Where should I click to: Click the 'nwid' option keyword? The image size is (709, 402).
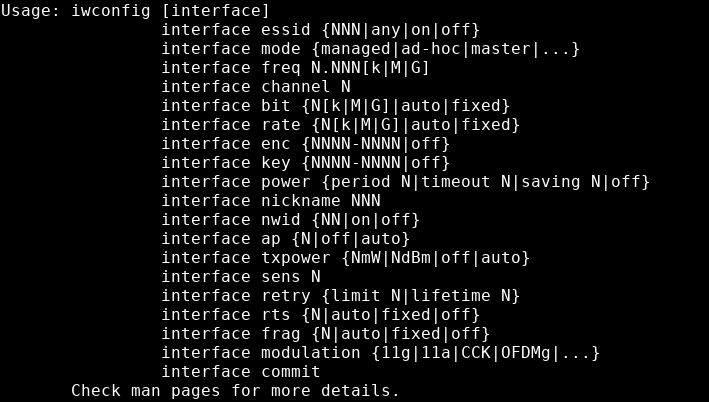coord(280,220)
